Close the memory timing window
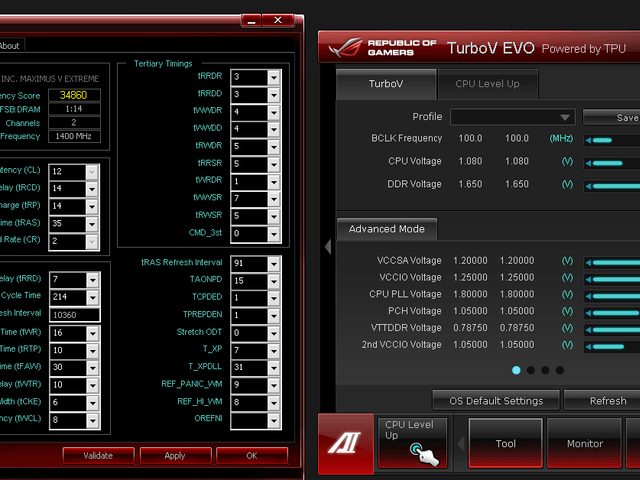The width and height of the screenshot is (640, 480). [x=278, y=20]
